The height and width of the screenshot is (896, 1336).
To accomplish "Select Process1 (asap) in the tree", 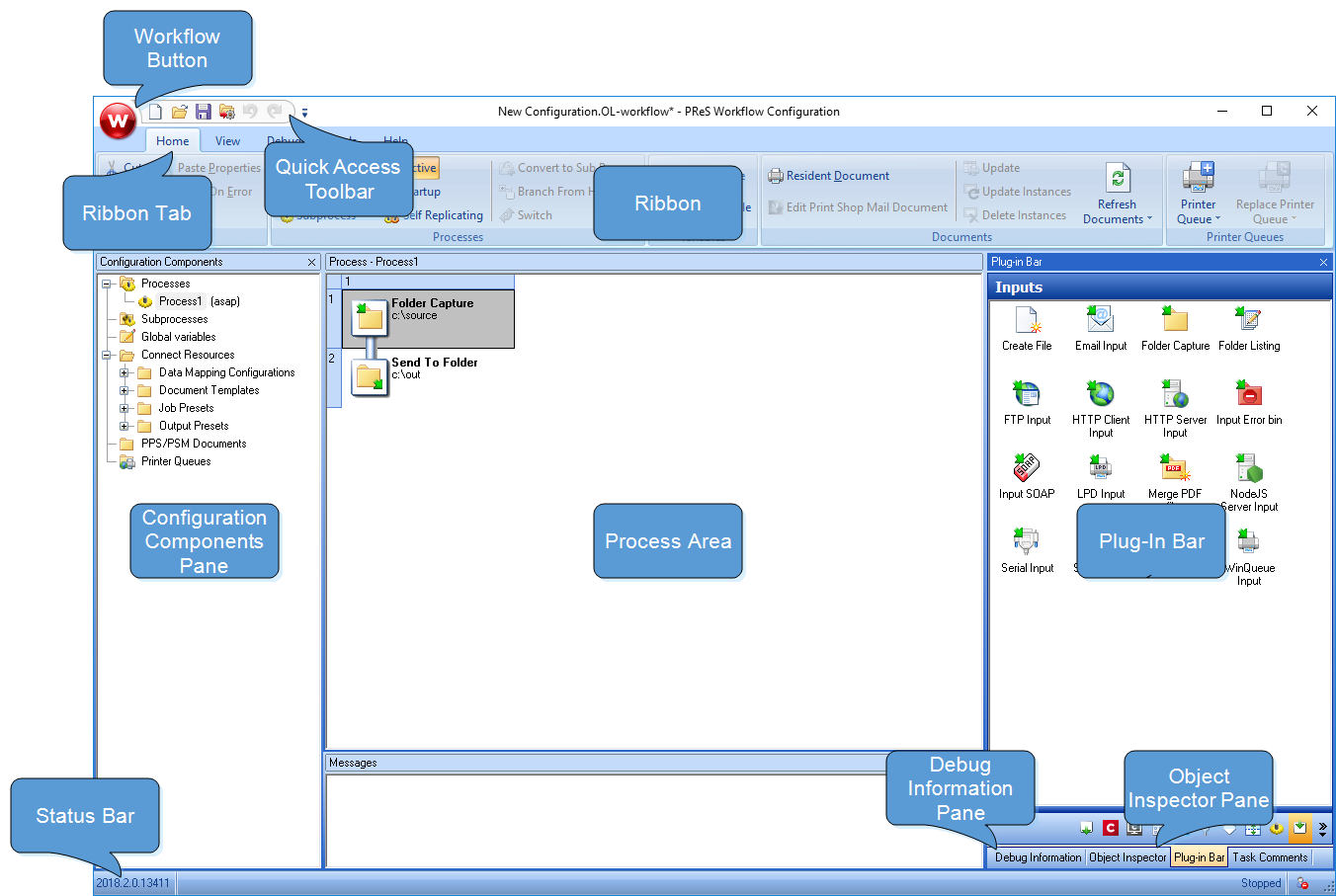I will [x=190, y=301].
